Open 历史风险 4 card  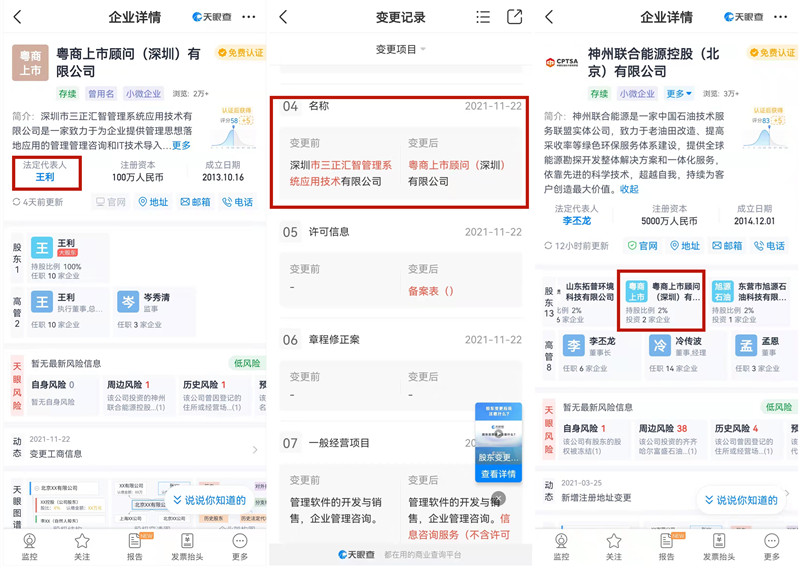pyautogui.click(x=746, y=439)
